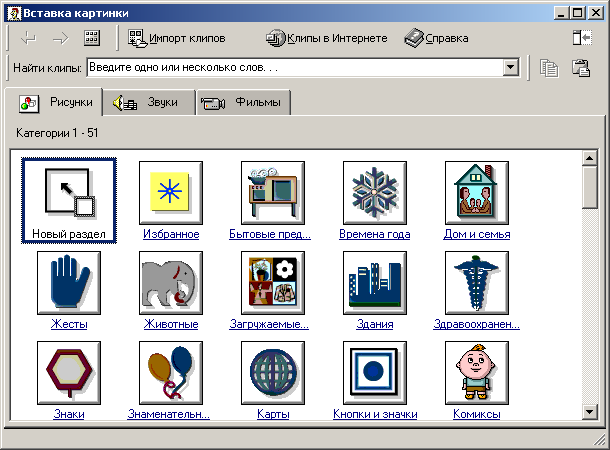Click the Здания link

point(375,324)
